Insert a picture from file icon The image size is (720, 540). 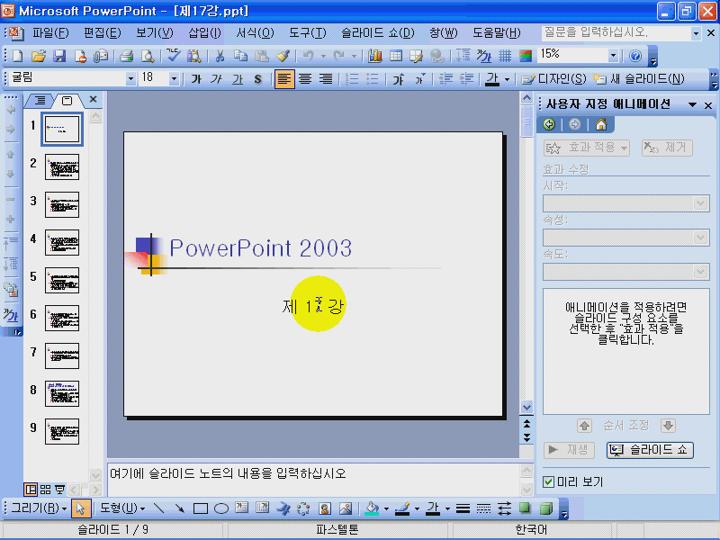tap(345, 508)
